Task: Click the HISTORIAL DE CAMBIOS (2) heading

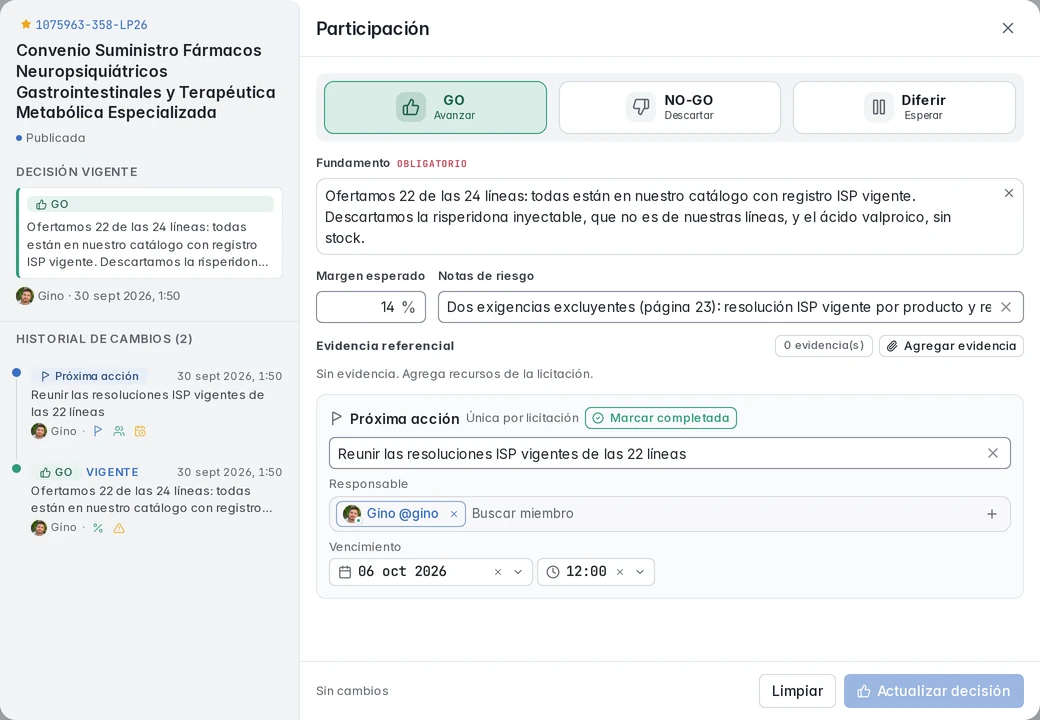Action: pyautogui.click(x=104, y=339)
